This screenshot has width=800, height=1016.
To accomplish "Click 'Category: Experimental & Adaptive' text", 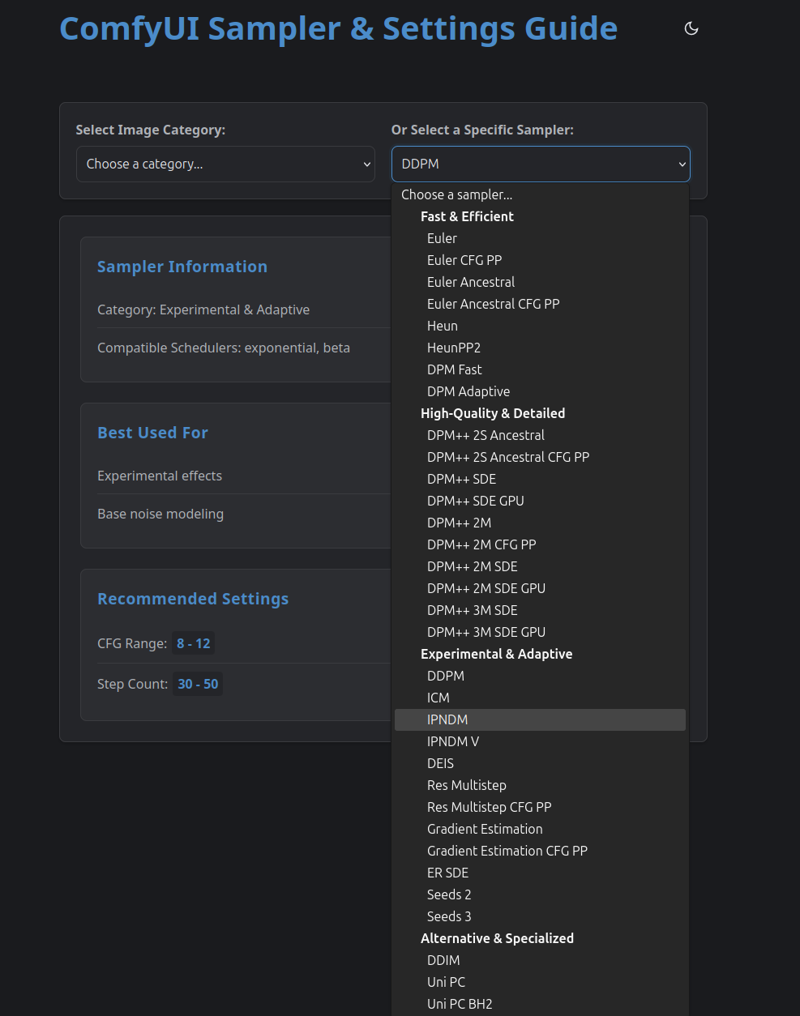I will click(x=203, y=310).
